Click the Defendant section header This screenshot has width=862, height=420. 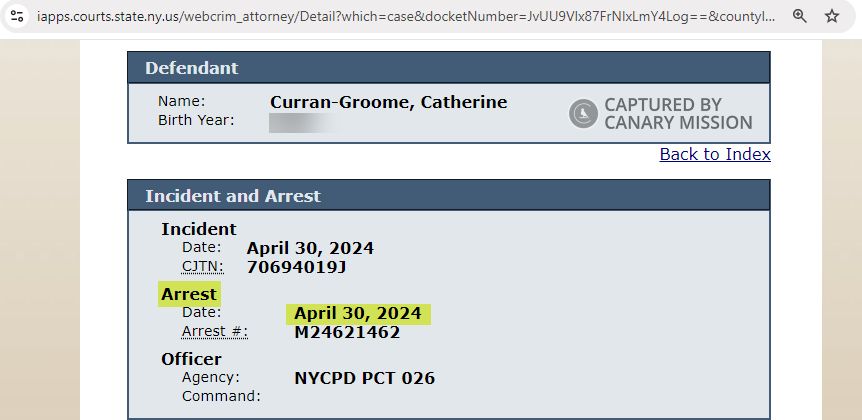pyautogui.click(x=192, y=68)
